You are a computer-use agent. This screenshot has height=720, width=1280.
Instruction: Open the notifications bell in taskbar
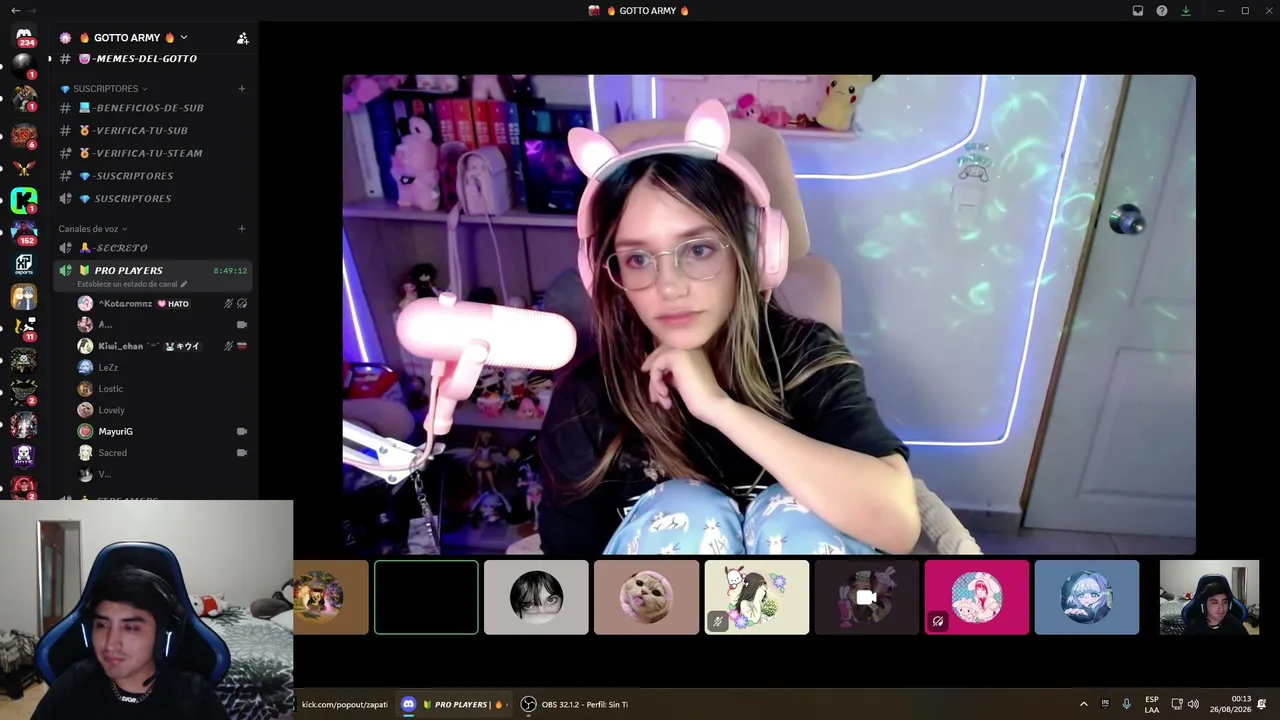[1262, 705]
